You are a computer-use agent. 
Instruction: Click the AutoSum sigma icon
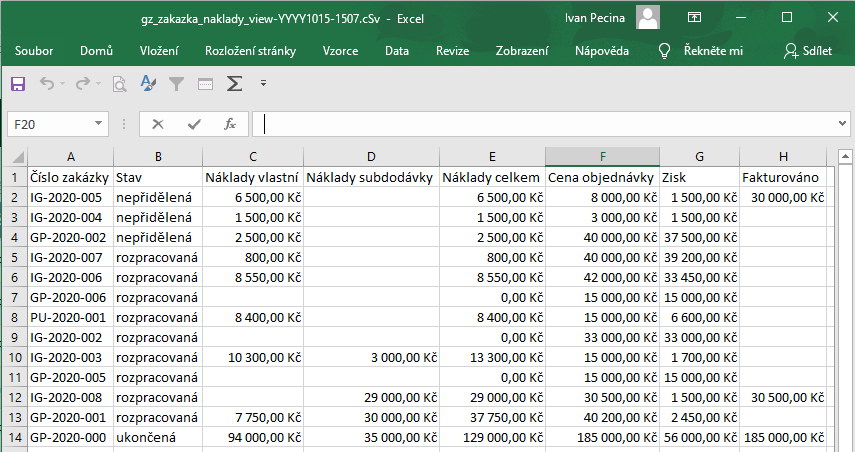(234, 83)
